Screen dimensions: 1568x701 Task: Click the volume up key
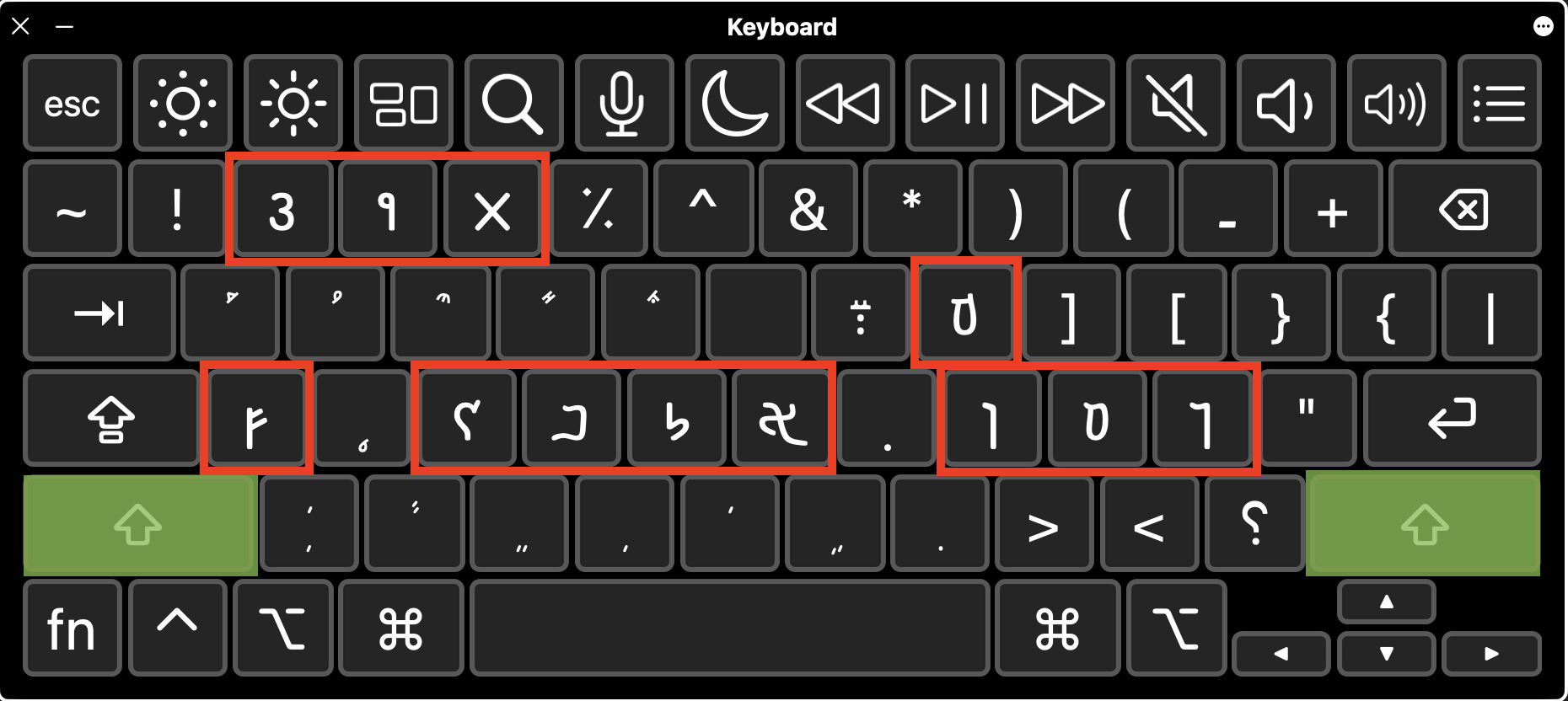click(x=1397, y=104)
